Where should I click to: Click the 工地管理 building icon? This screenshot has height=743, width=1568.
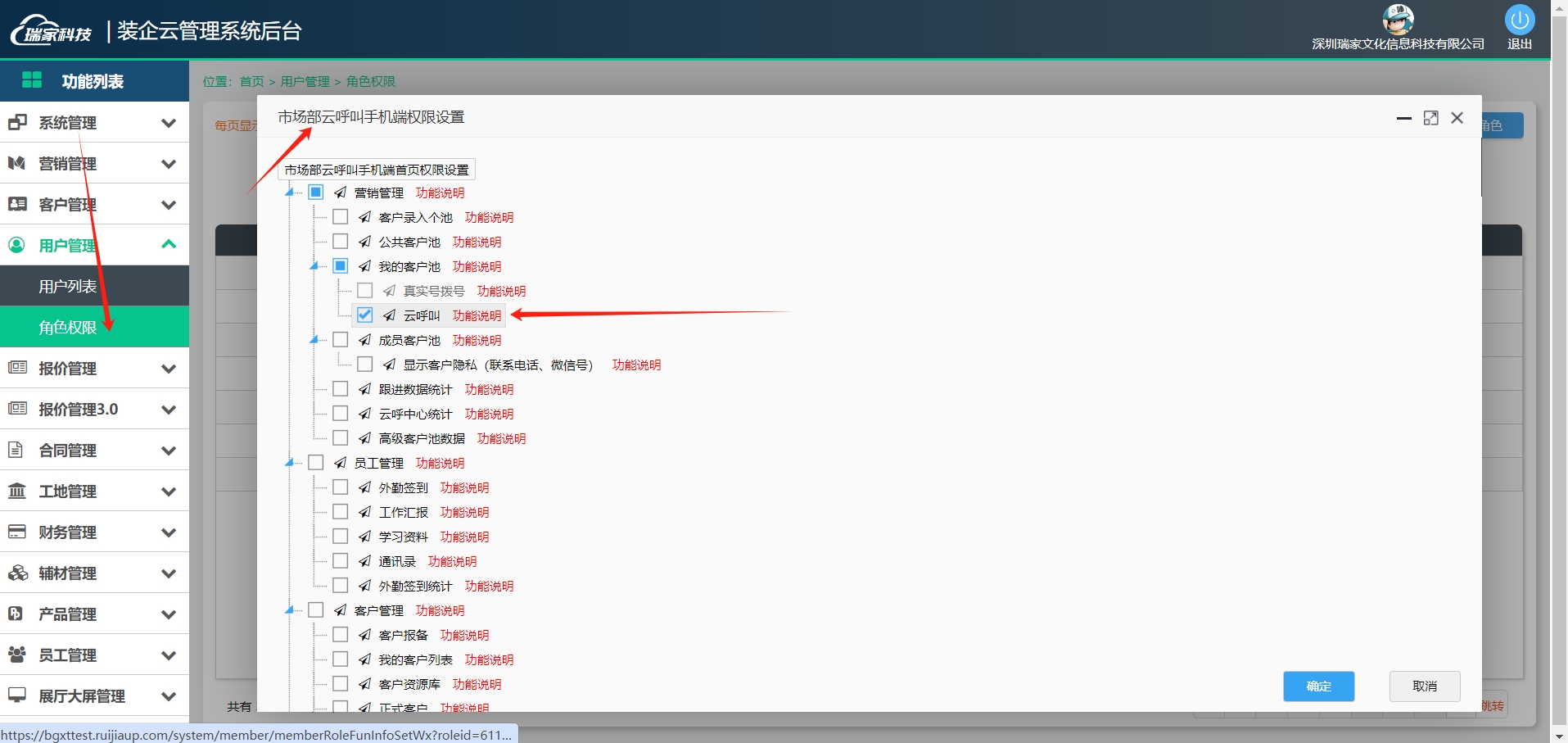pyautogui.click(x=17, y=492)
